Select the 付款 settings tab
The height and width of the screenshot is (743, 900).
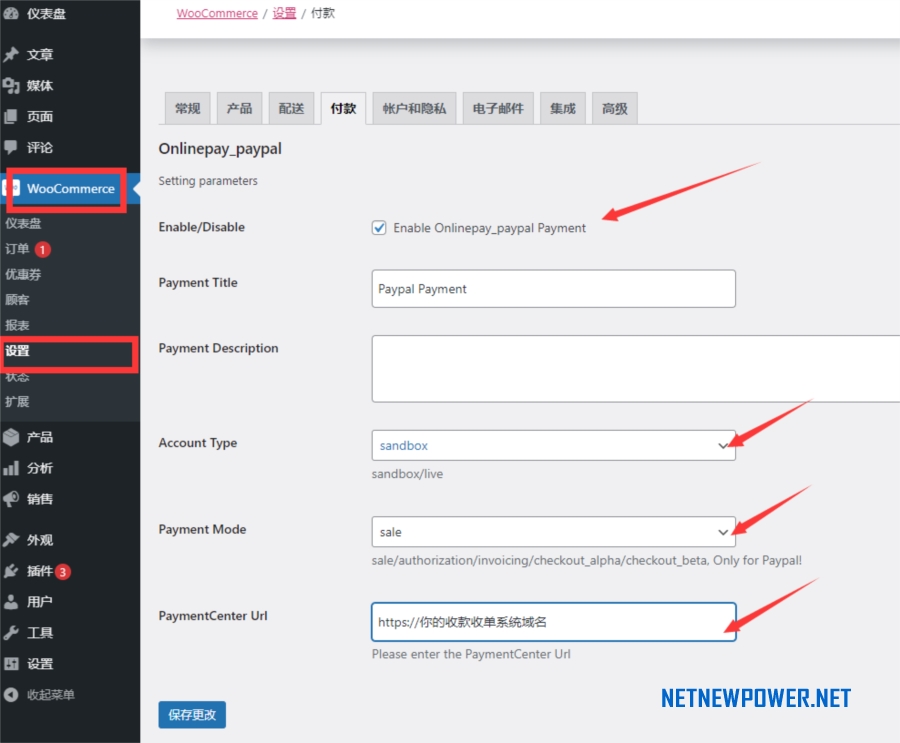[343, 108]
